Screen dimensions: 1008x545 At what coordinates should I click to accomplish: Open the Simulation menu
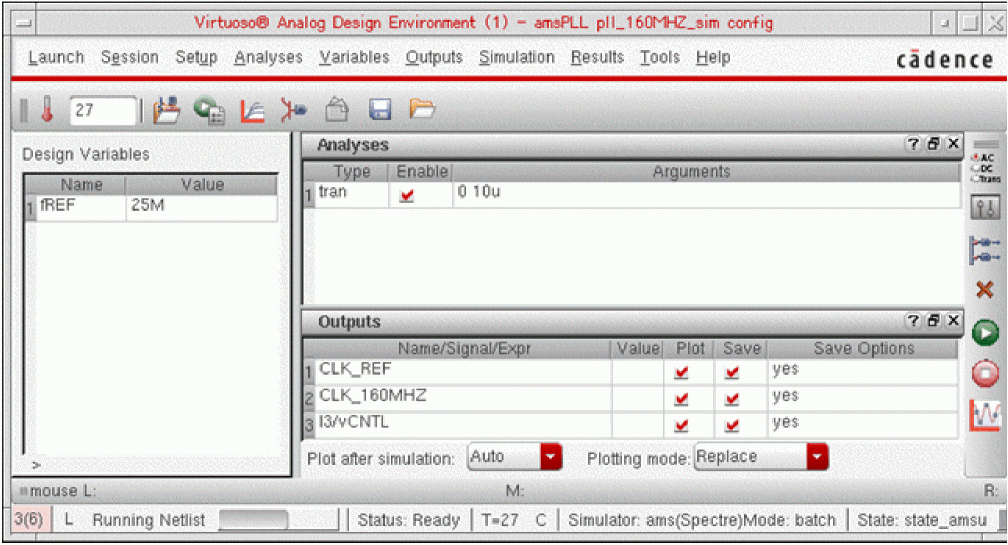click(x=516, y=57)
